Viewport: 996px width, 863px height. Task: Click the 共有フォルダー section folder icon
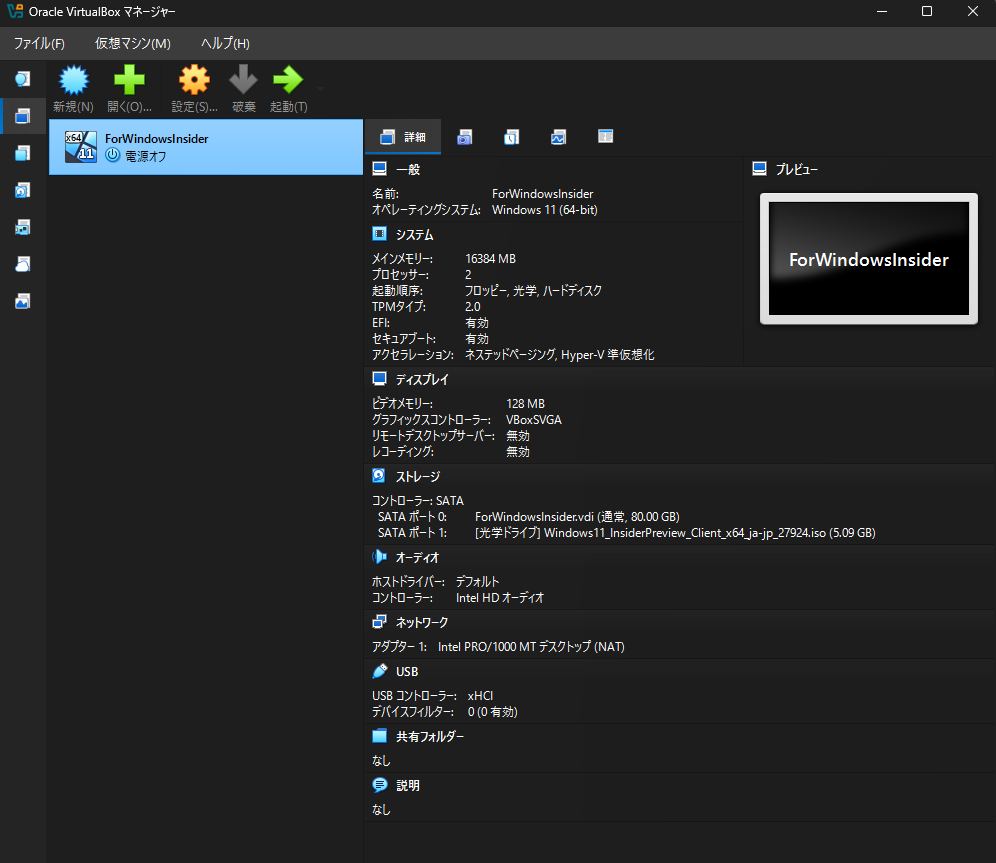click(379, 736)
